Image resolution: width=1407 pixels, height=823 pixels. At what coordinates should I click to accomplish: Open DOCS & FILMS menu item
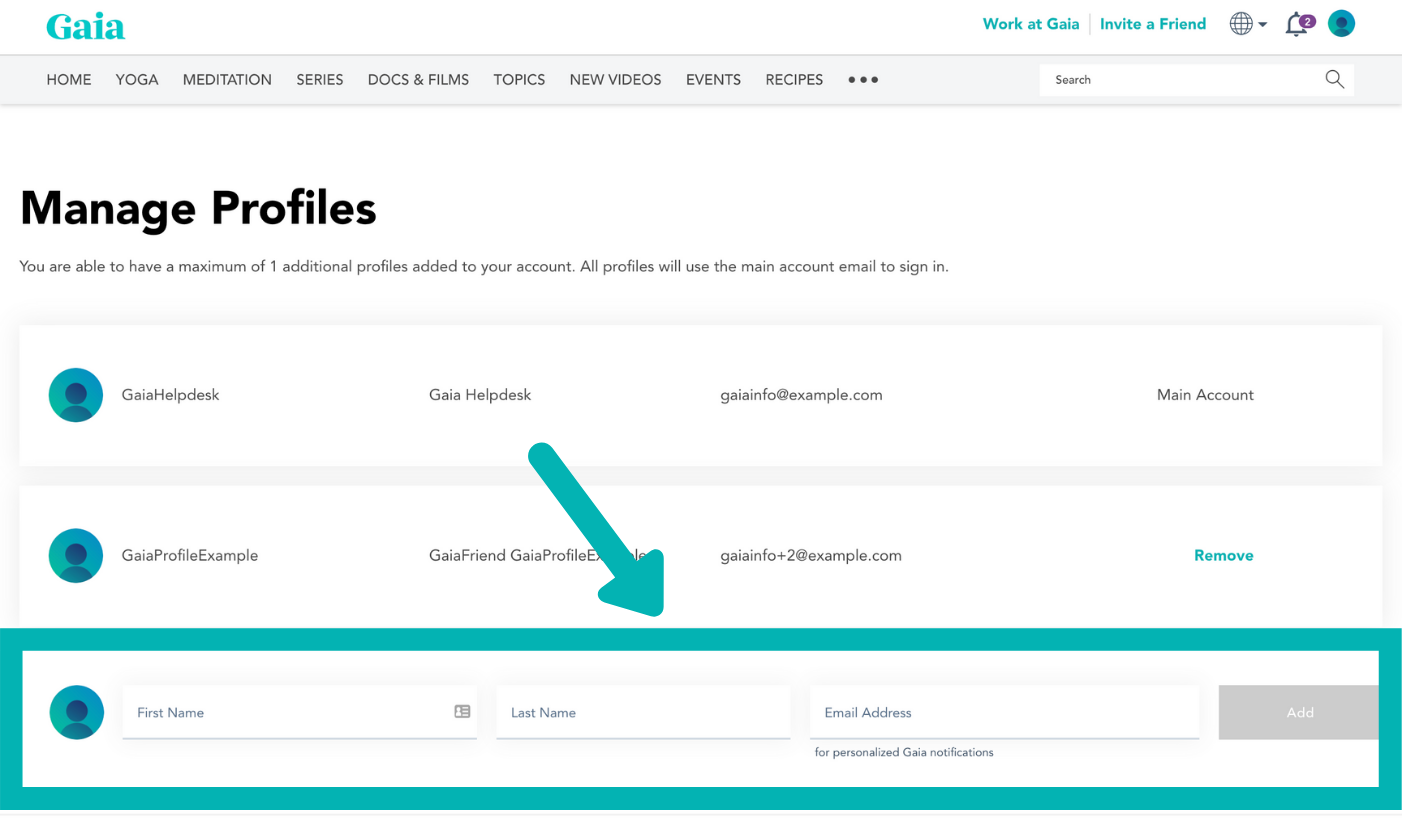(418, 80)
